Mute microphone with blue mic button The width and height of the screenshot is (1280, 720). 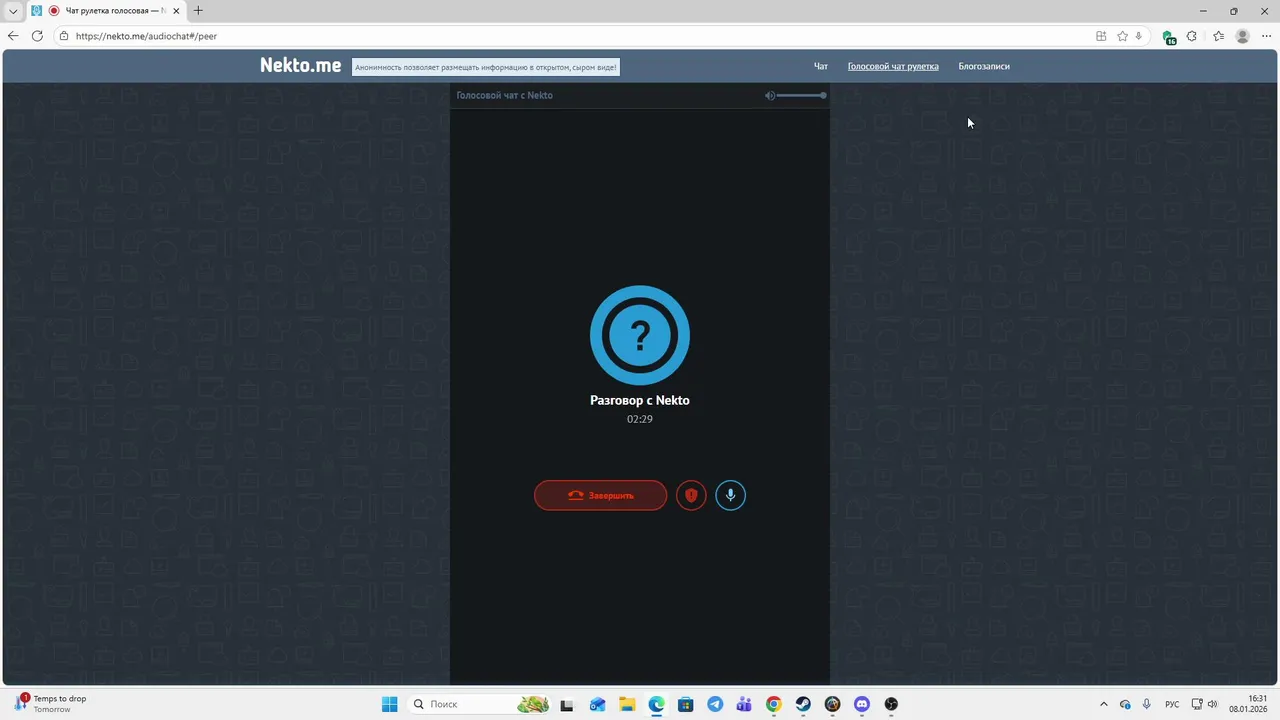730,495
